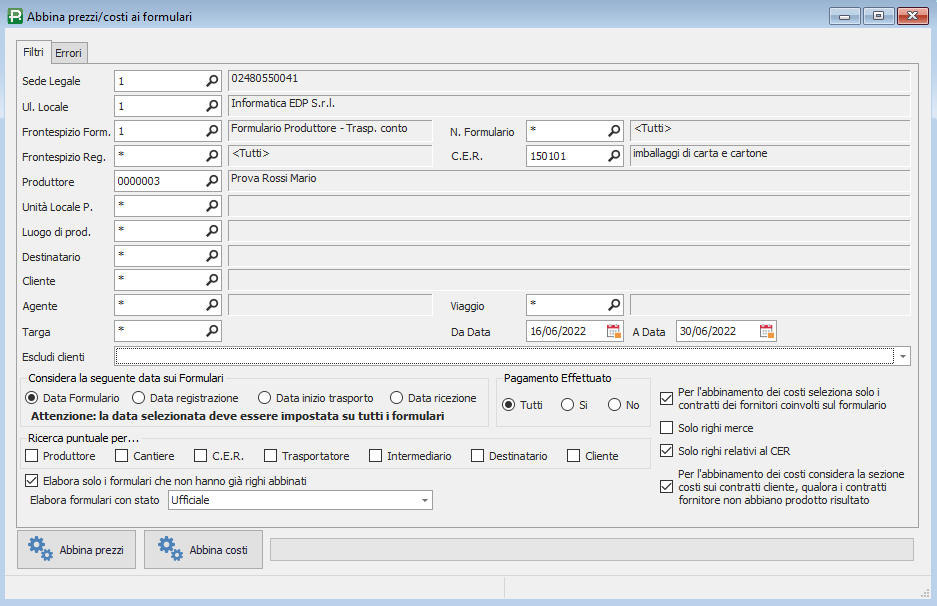The height and width of the screenshot is (606, 937).
Task: Open lookup for the Destinatario field
Action: pos(212,256)
